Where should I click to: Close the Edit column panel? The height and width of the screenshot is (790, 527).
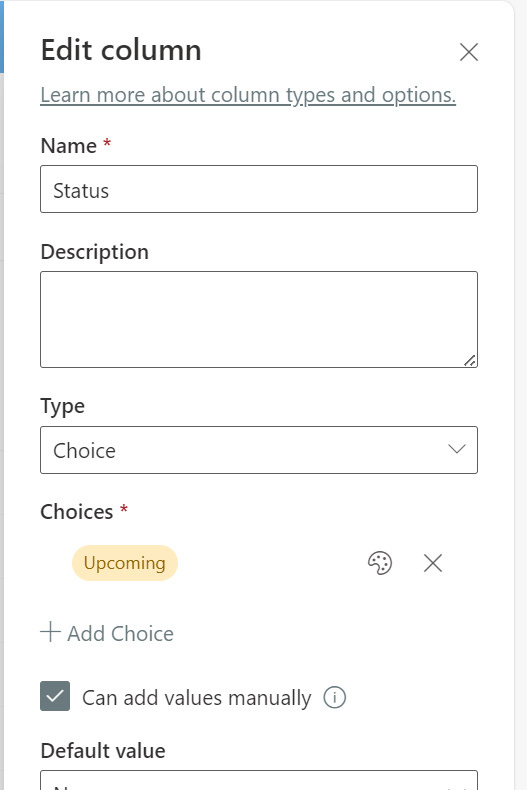469,52
